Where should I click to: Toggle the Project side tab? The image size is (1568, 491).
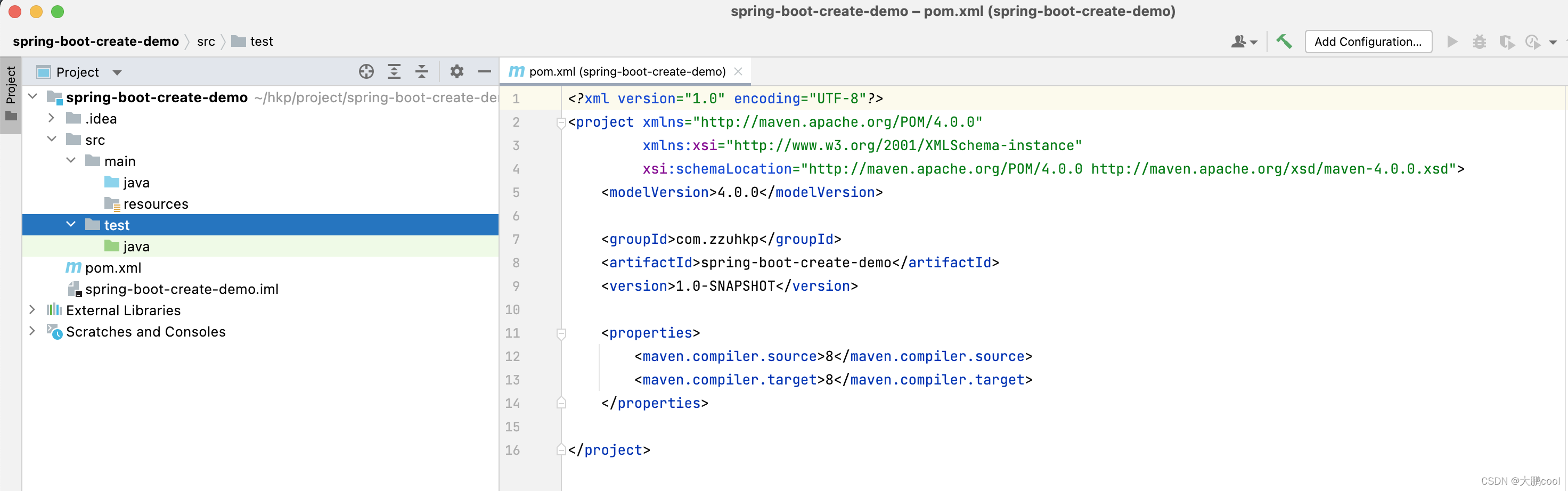pos(11,95)
